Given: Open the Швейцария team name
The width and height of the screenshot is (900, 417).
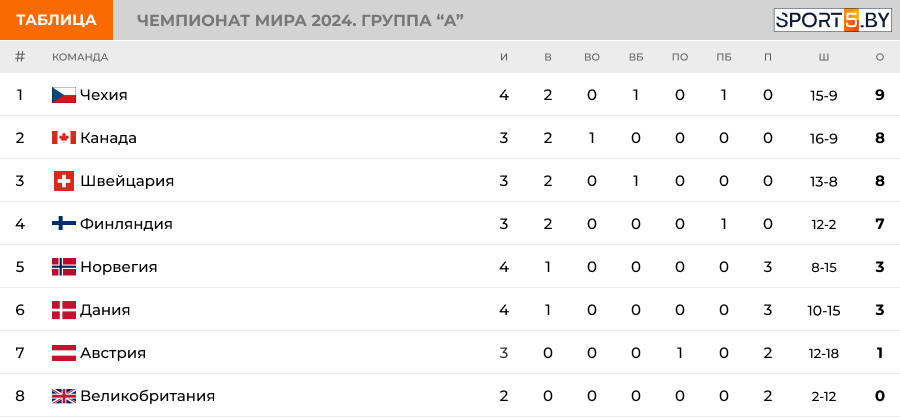Looking at the screenshot, I should coord(127,181).
